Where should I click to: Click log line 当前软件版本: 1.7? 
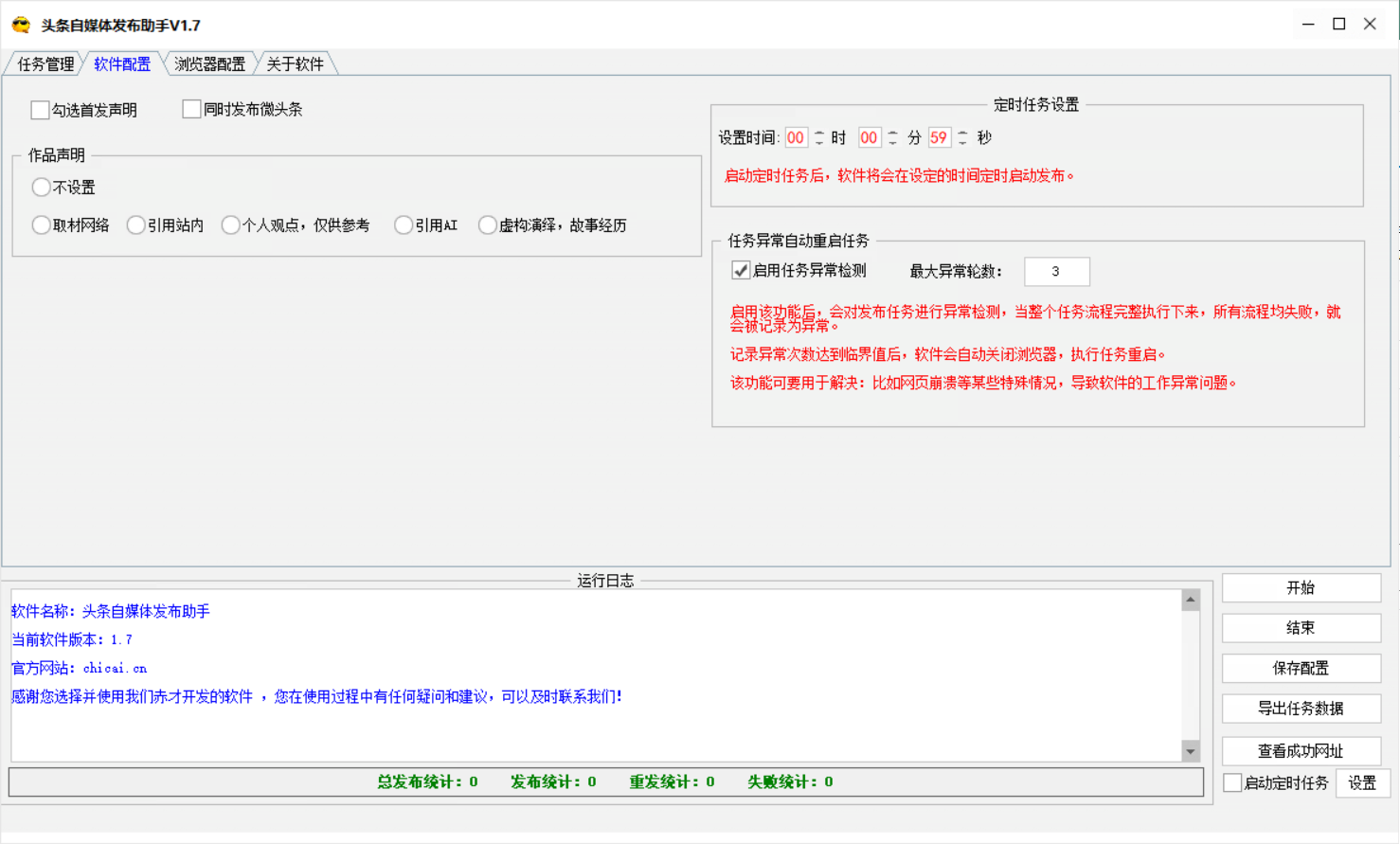(x=72, y=639)
